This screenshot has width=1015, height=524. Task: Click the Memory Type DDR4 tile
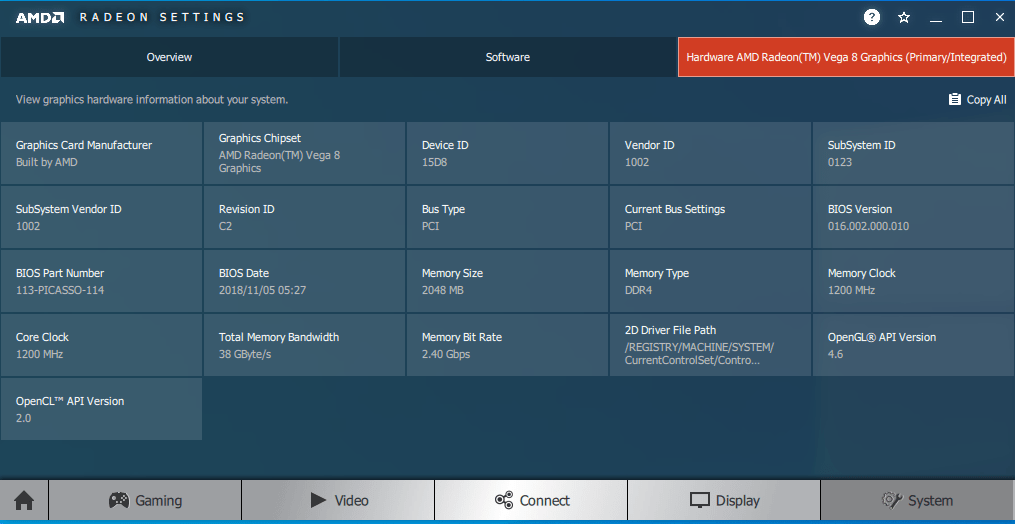(x=710, y=281)
